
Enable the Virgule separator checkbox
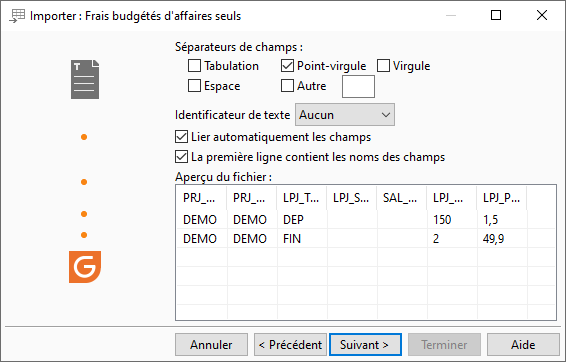point(383,66)
